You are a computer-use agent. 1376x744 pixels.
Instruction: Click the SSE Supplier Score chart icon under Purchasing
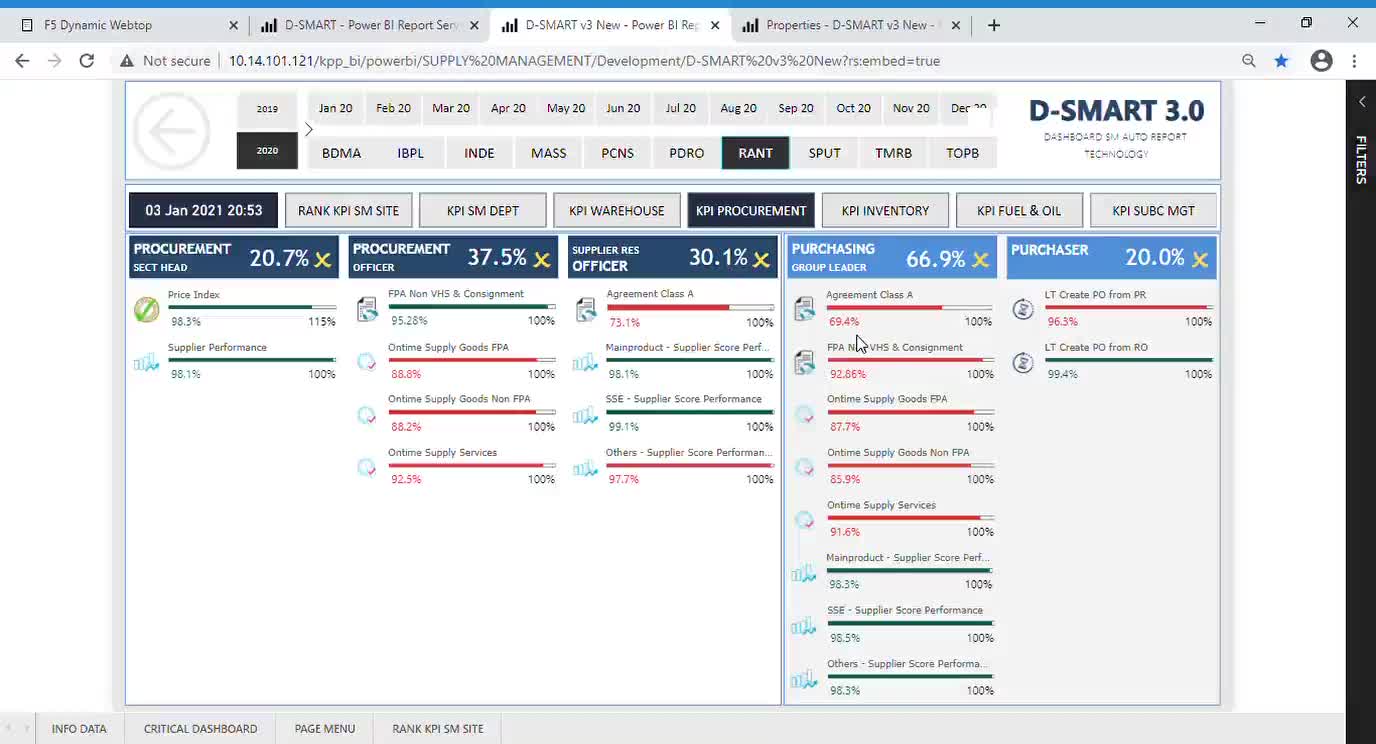pyautogui.click(x=804, y=626)
